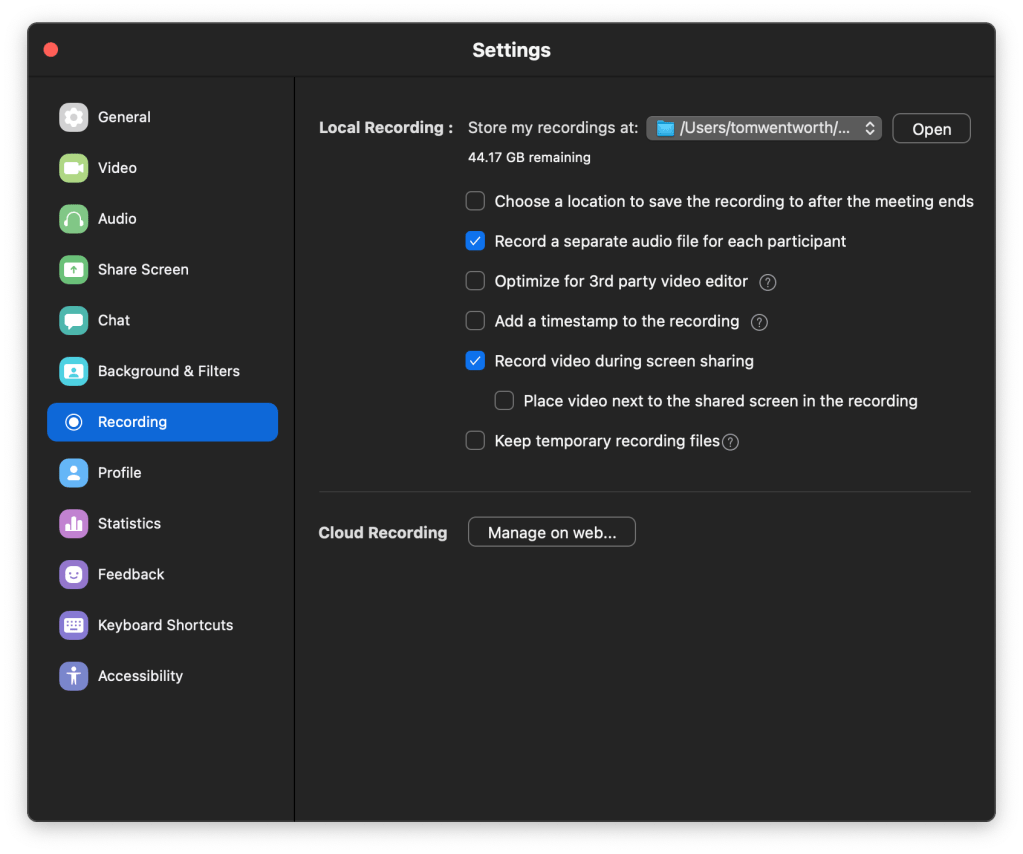Screen dimensions: 1023x854
Task: Select the Statistics bar chart icon
Action: (x=74, y=524)
